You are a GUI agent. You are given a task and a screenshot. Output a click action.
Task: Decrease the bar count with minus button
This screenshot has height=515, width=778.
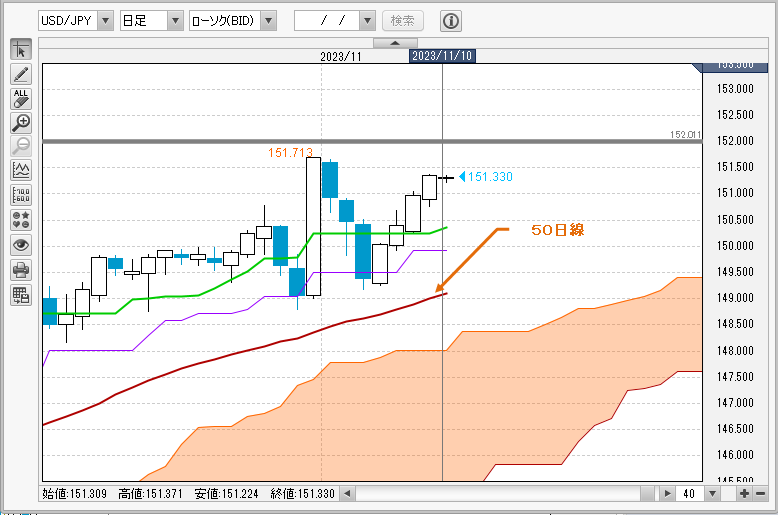[x=760, y=494]
